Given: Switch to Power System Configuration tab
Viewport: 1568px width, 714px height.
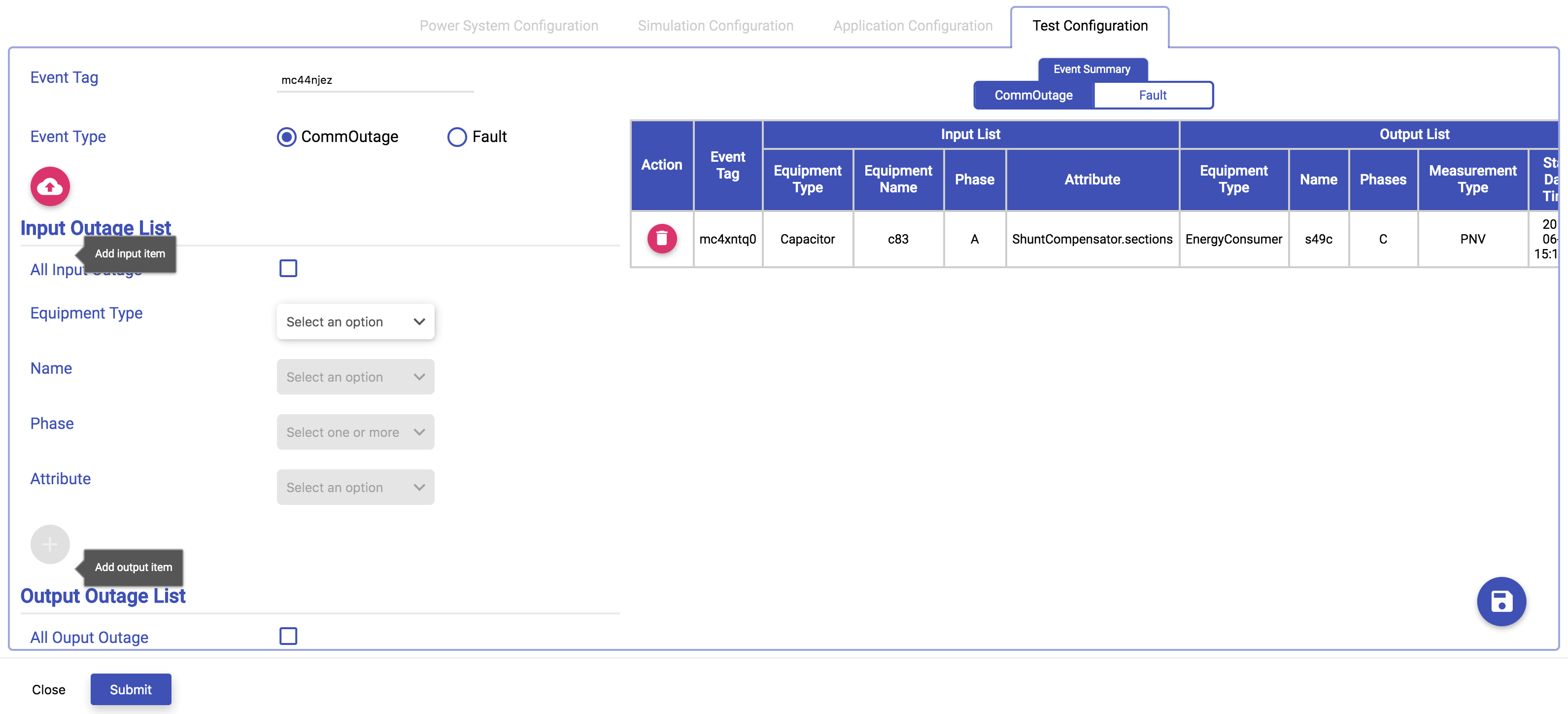Looking at the screenshot, I should [509, 26].
